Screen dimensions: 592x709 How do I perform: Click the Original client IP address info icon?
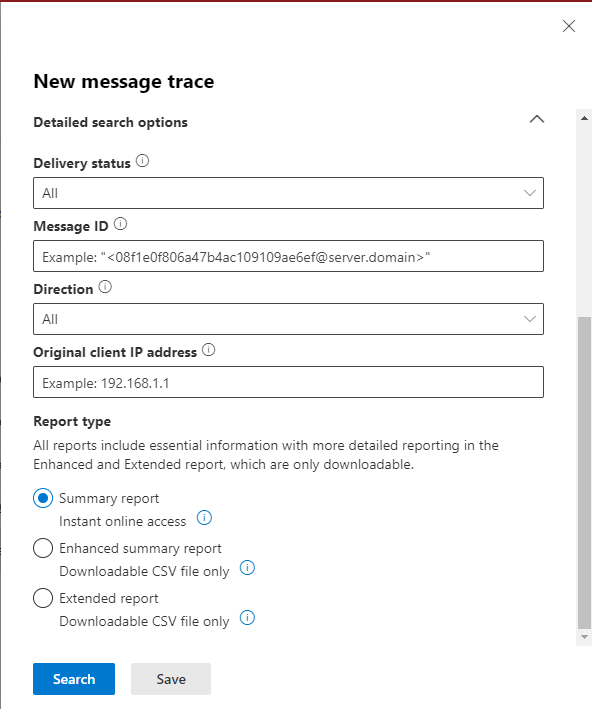tap(208, 350)
